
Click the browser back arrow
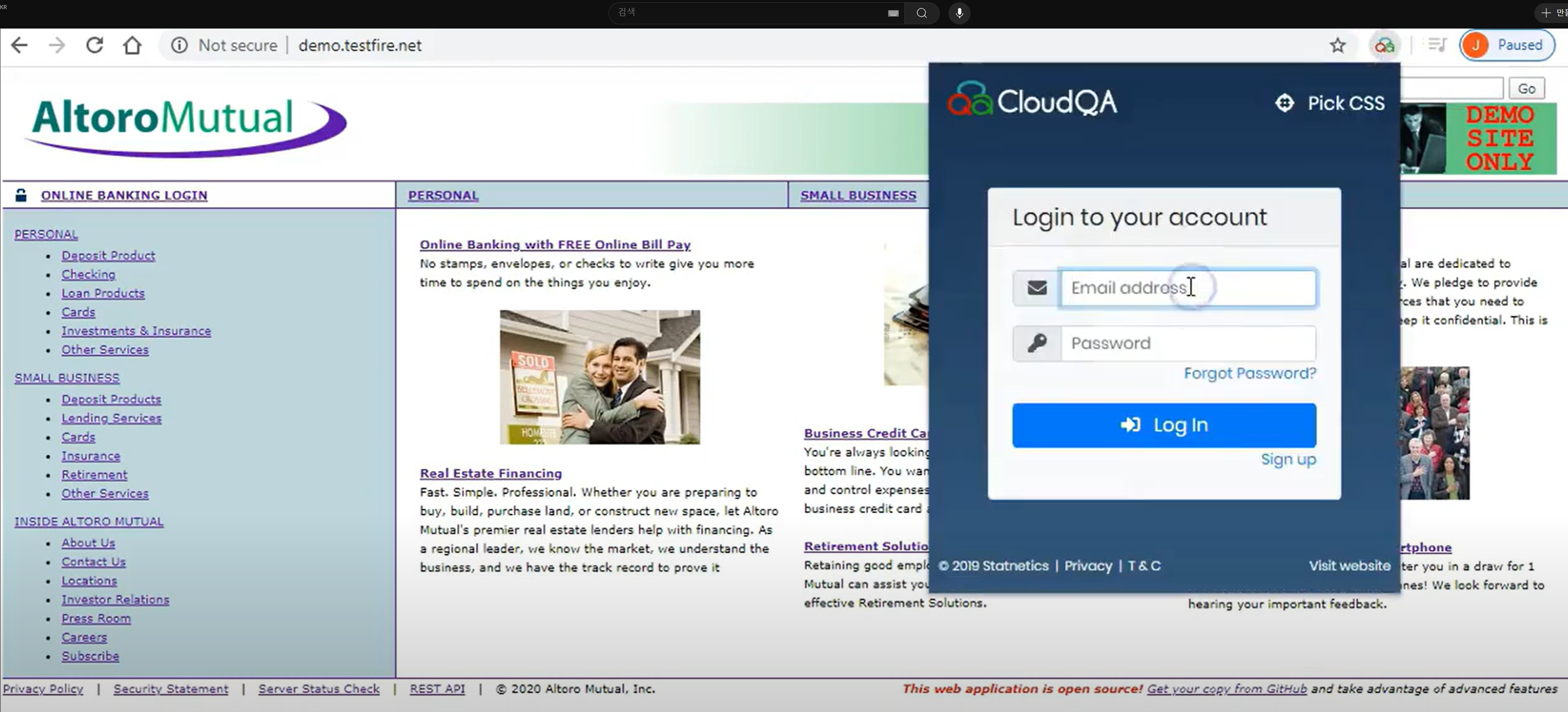pyautogui.click(x=19, y=45)
